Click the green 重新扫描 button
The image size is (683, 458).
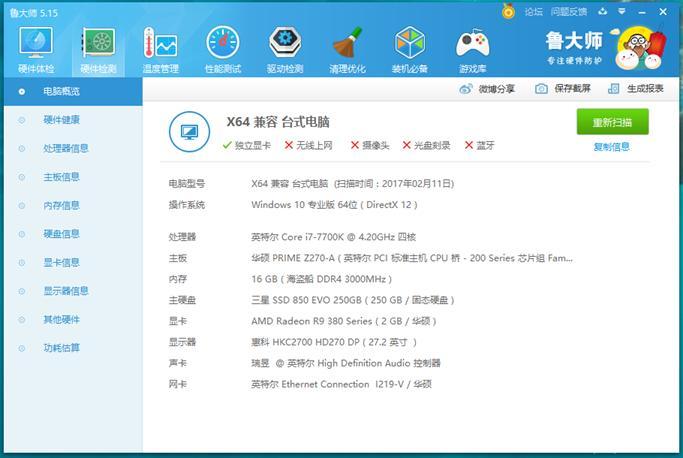612,122
